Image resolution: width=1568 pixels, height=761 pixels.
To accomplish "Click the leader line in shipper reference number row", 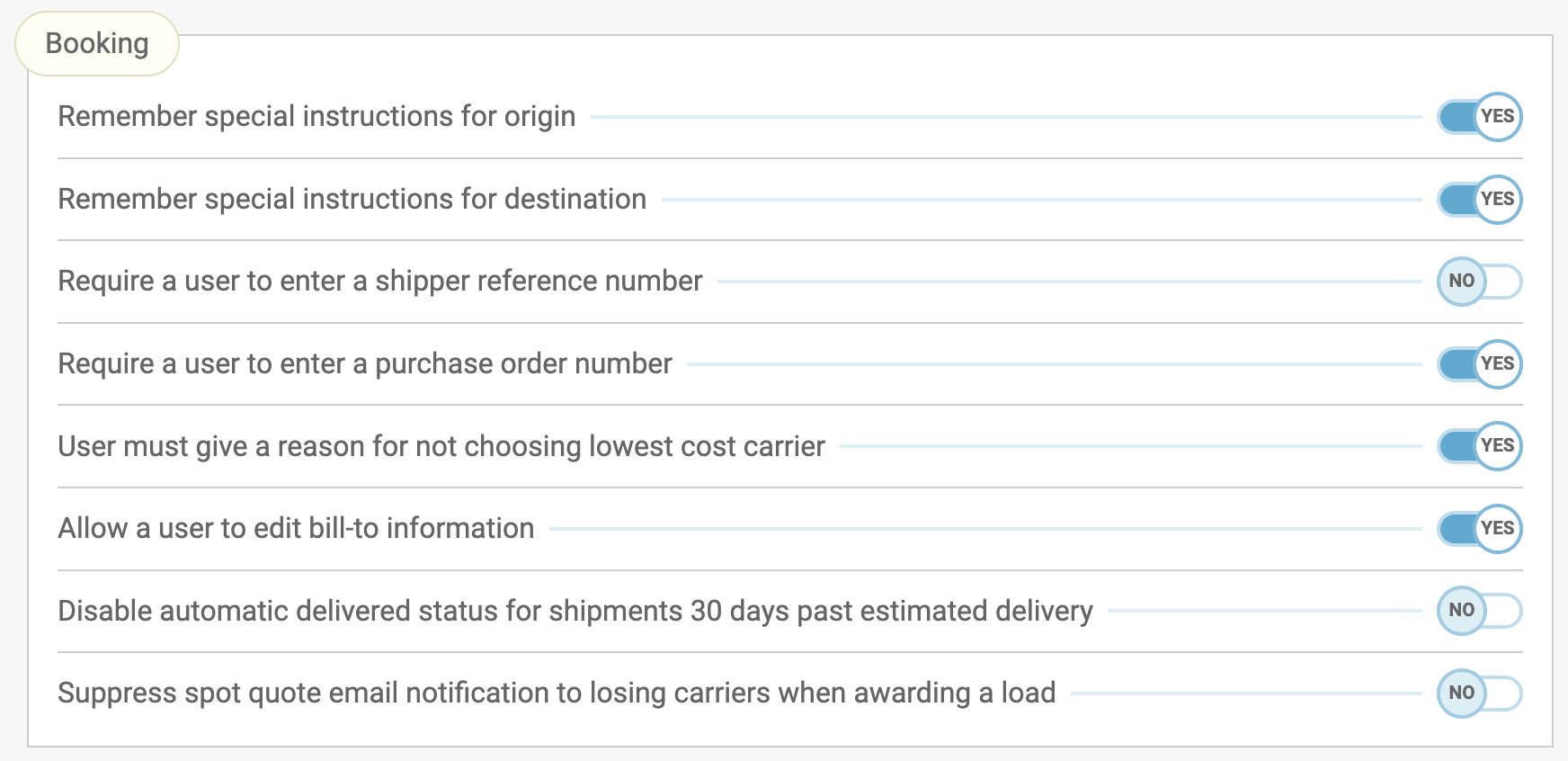I will tap(1069, 282).
